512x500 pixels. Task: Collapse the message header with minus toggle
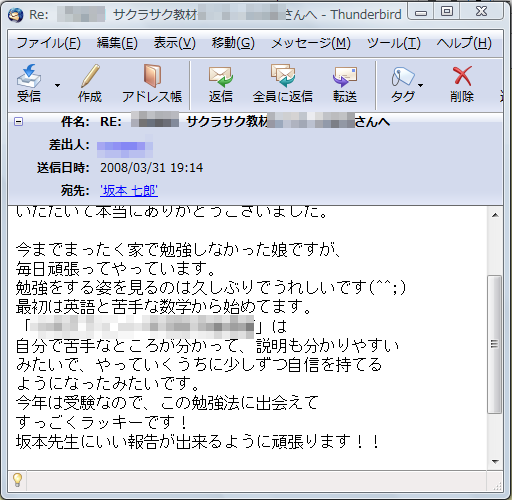[x=18, y=121]
